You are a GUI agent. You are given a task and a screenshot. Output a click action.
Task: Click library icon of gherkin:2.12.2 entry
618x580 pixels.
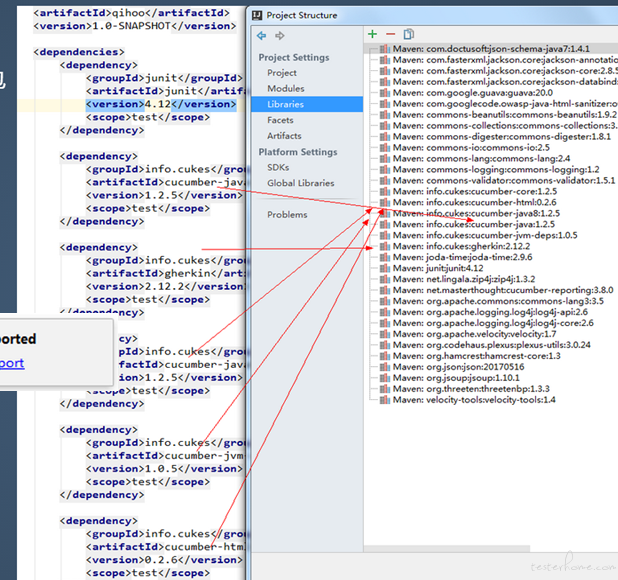pos(385,246)
